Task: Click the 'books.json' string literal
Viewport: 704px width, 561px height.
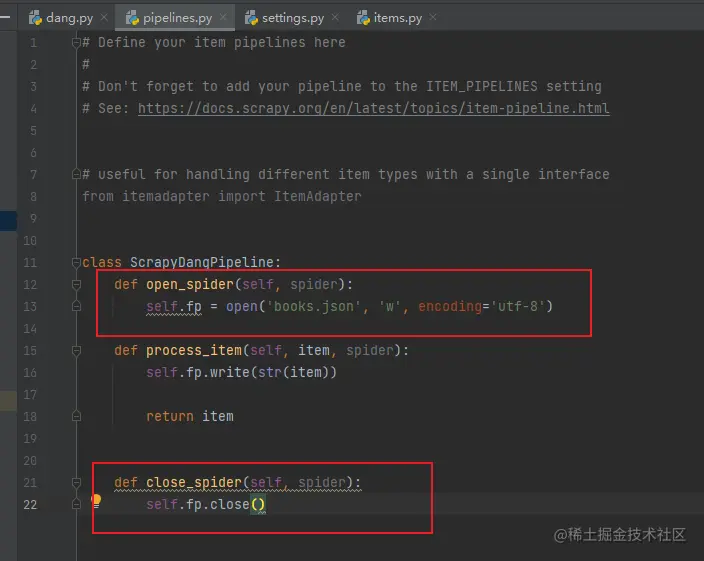Action: [x=314, y=306]
